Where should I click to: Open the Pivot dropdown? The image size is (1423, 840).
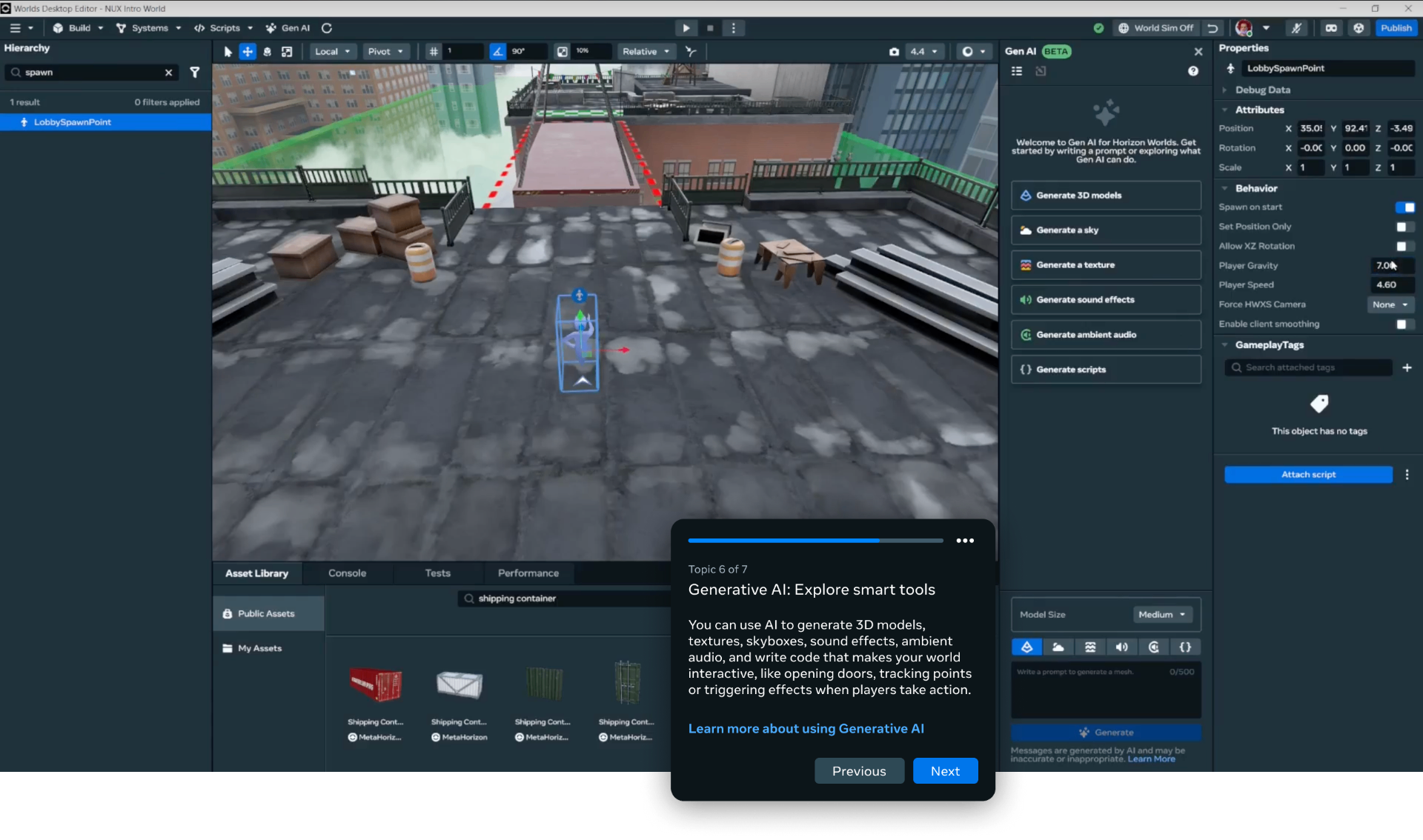pyautogui.click(x=385, y=52)
